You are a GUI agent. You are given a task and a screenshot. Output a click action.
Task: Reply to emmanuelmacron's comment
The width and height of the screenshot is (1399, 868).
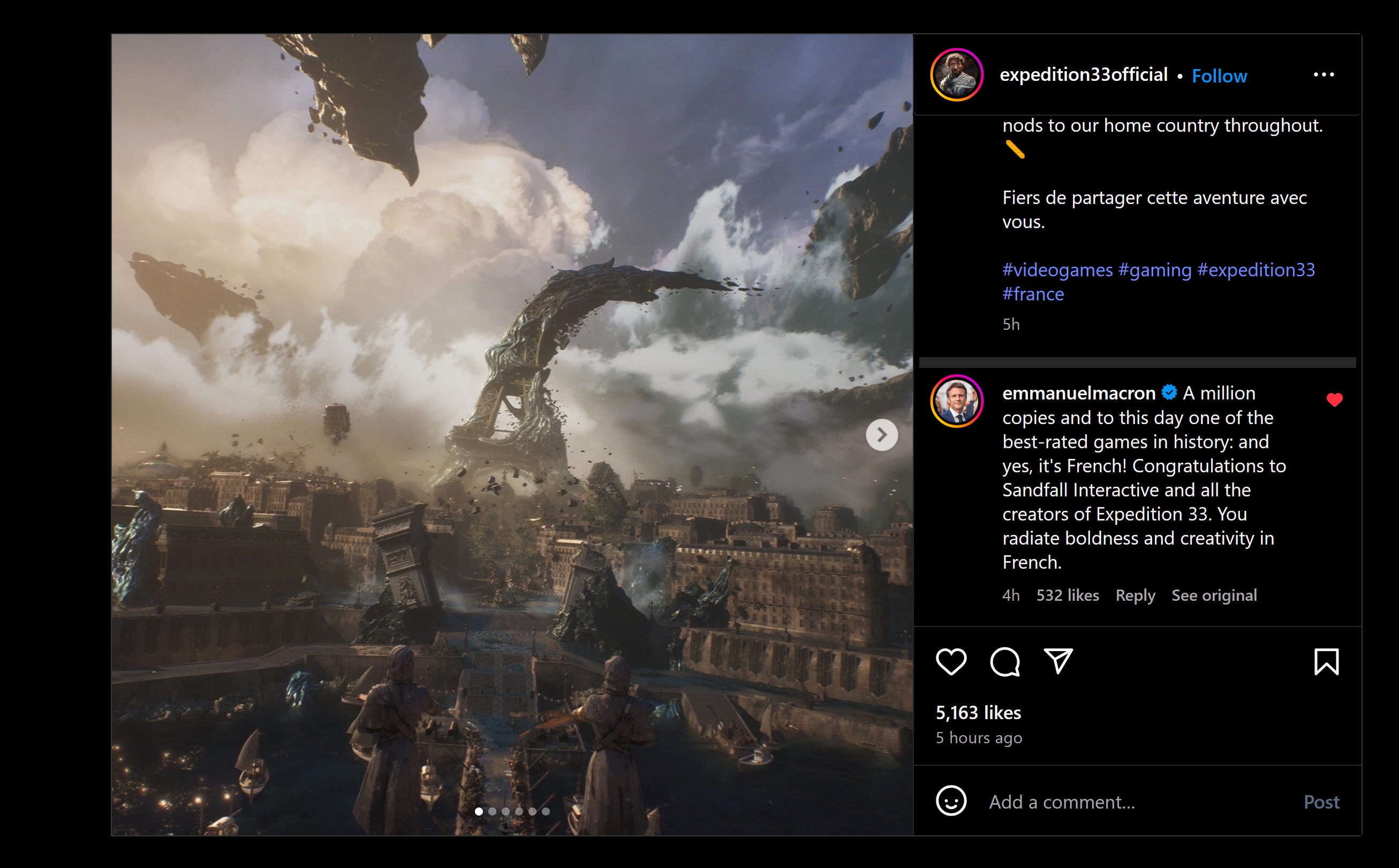point(1135,595)
